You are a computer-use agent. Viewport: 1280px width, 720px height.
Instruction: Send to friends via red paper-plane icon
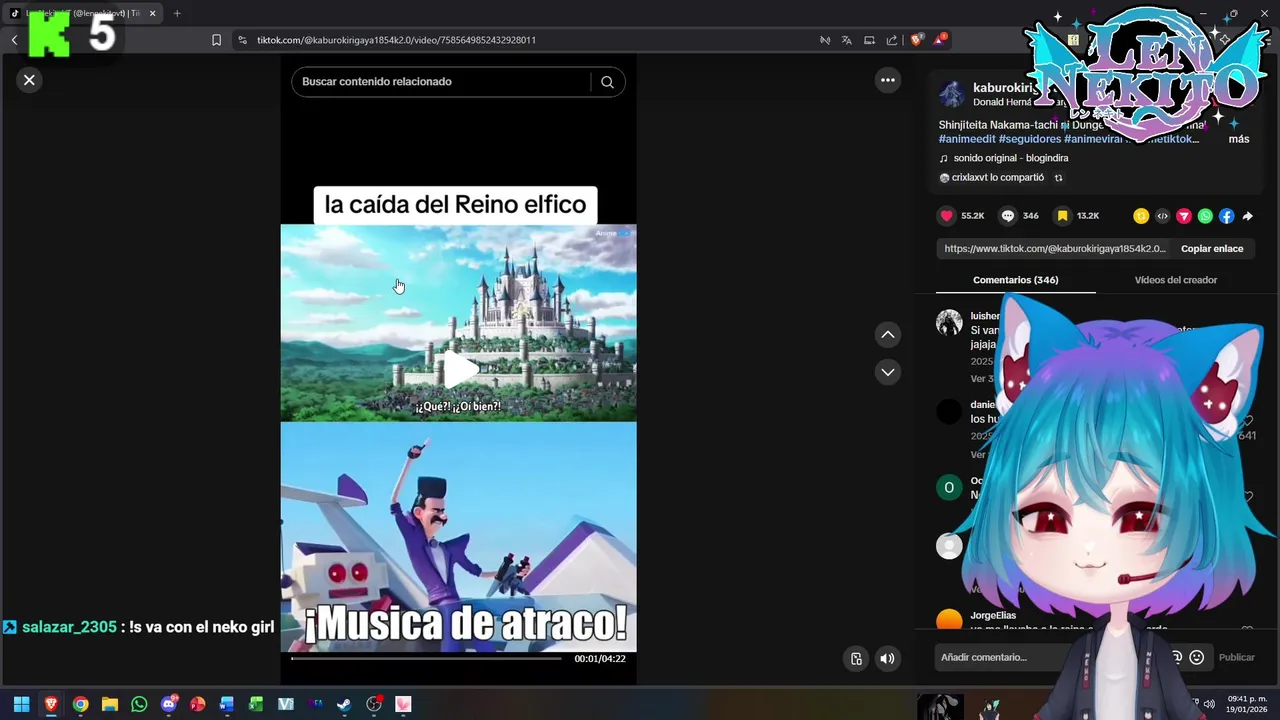point(1184,216)
